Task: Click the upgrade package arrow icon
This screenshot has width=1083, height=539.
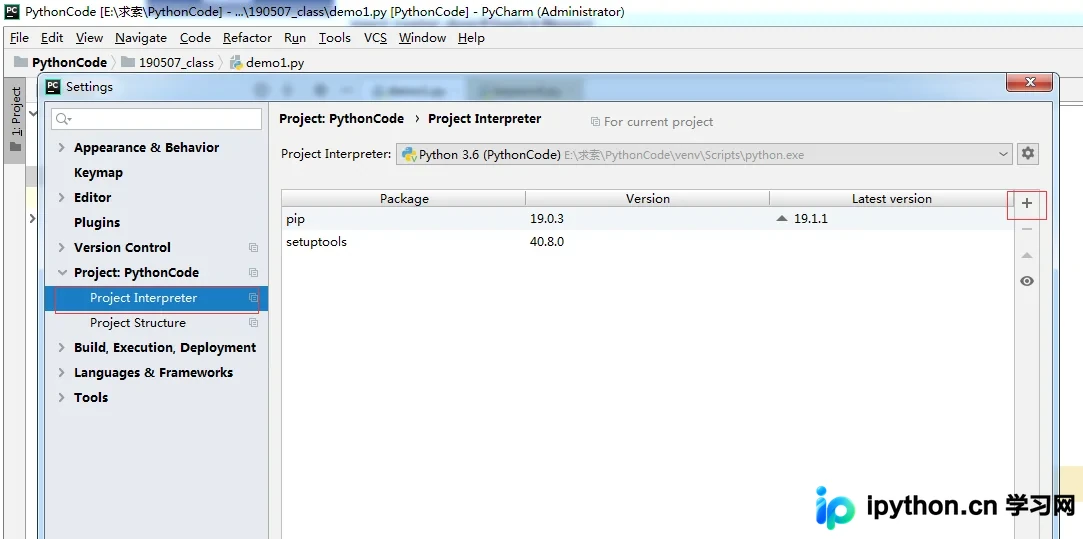Action: point(1026,255)
